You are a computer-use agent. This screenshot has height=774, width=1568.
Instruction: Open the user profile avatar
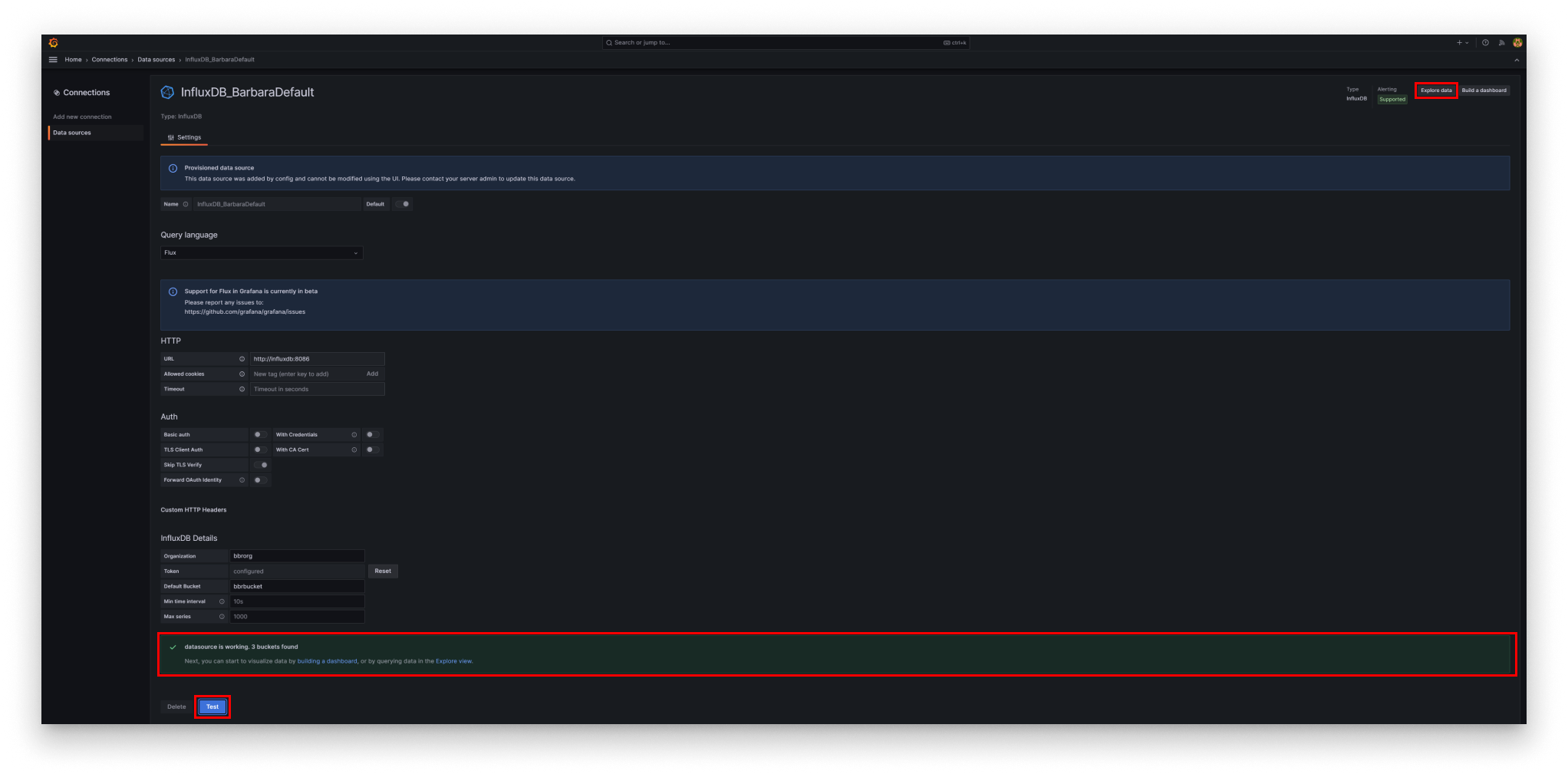click(x=1518, y=43)
